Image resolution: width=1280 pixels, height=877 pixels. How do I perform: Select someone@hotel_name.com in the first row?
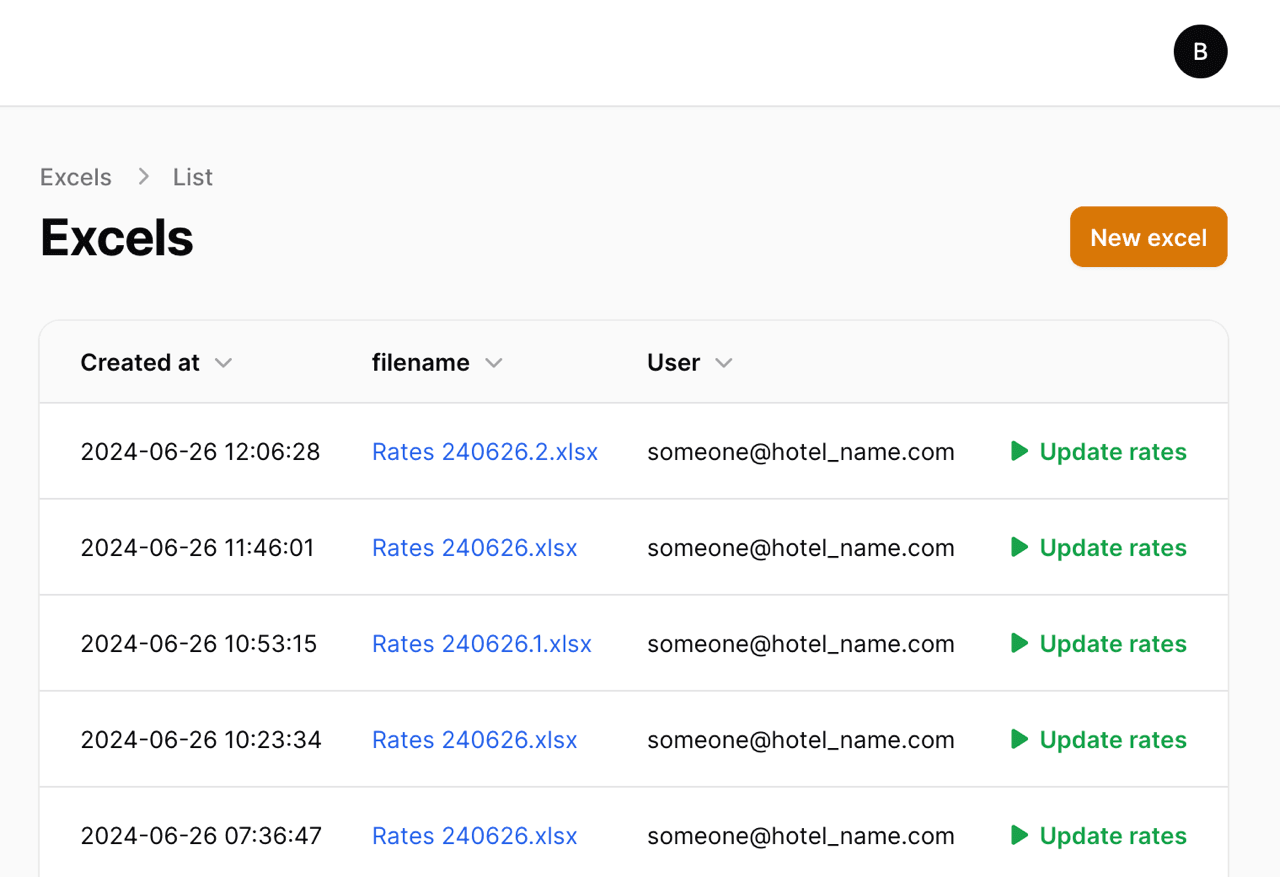(x=800, y=452)
